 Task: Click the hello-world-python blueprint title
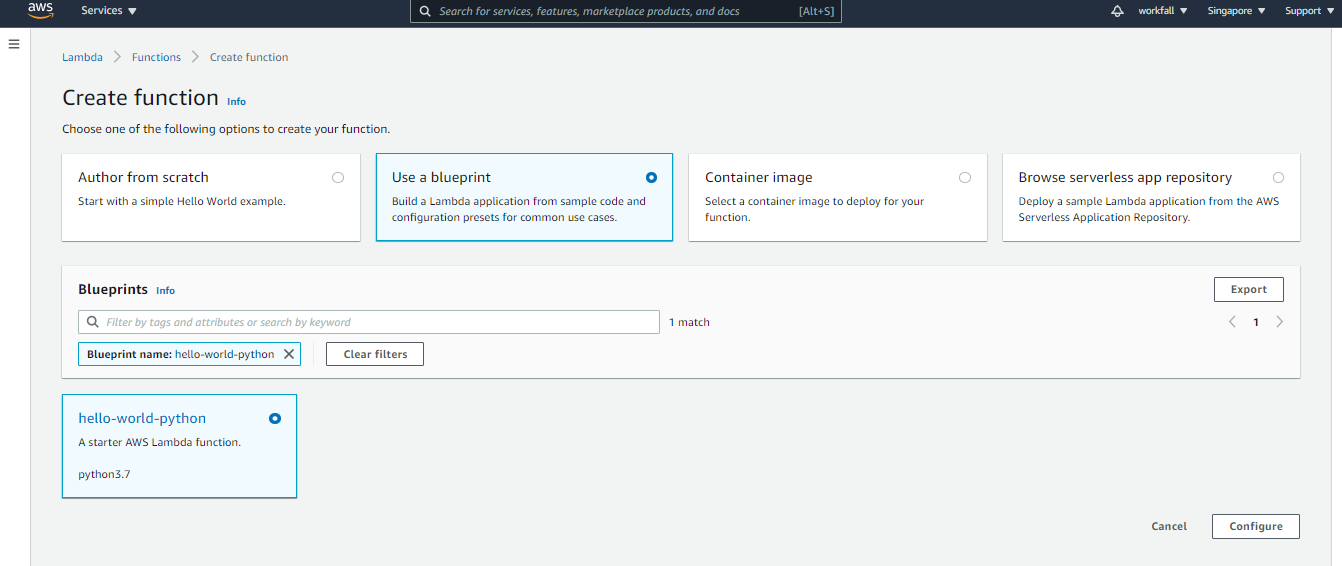tap(142, 418)
